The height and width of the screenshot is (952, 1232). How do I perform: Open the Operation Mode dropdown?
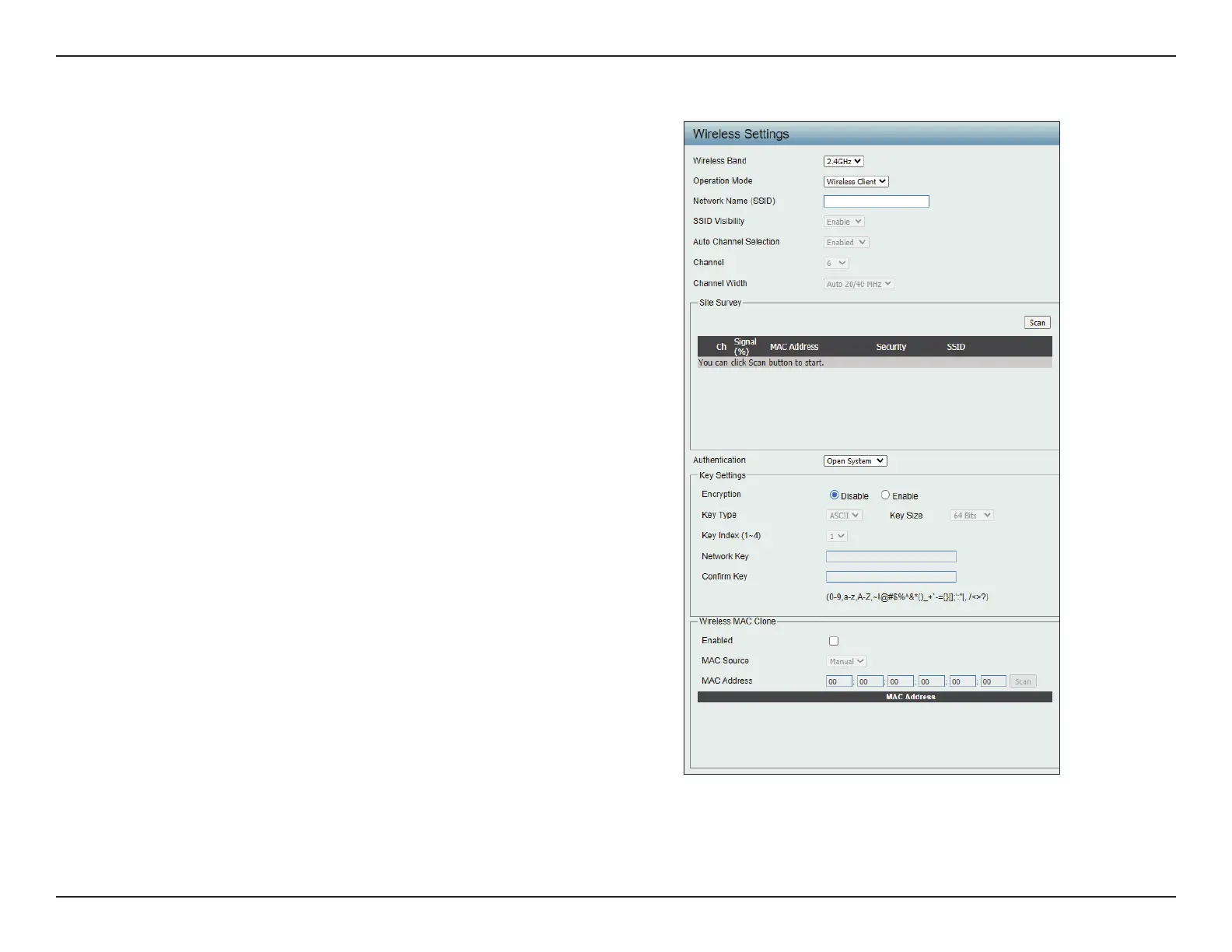856,182
